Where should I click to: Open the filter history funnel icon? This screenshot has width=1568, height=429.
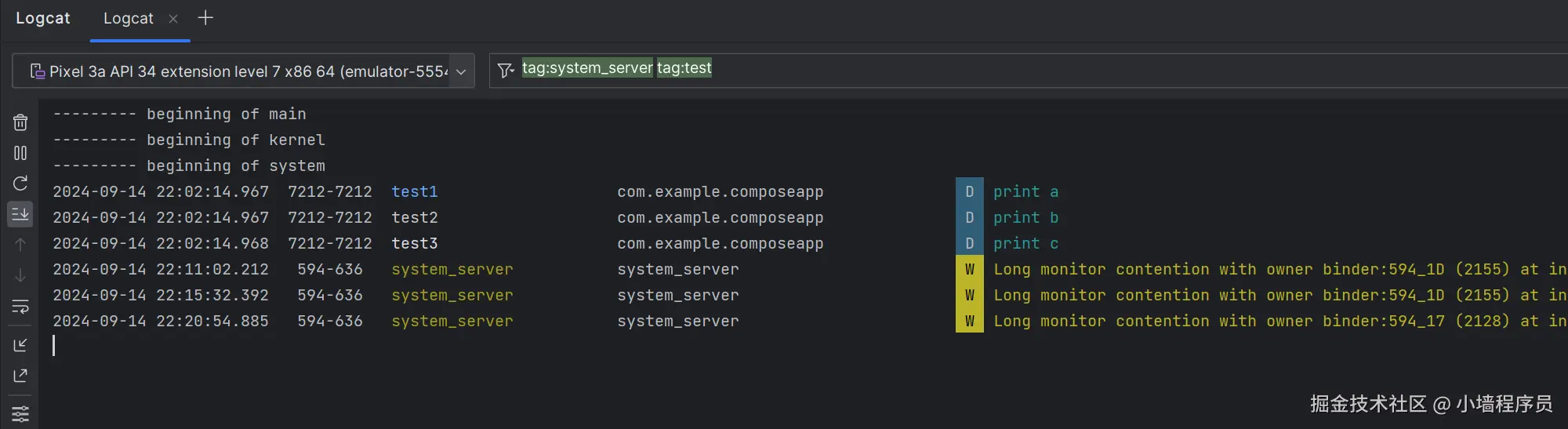point(506,71)
